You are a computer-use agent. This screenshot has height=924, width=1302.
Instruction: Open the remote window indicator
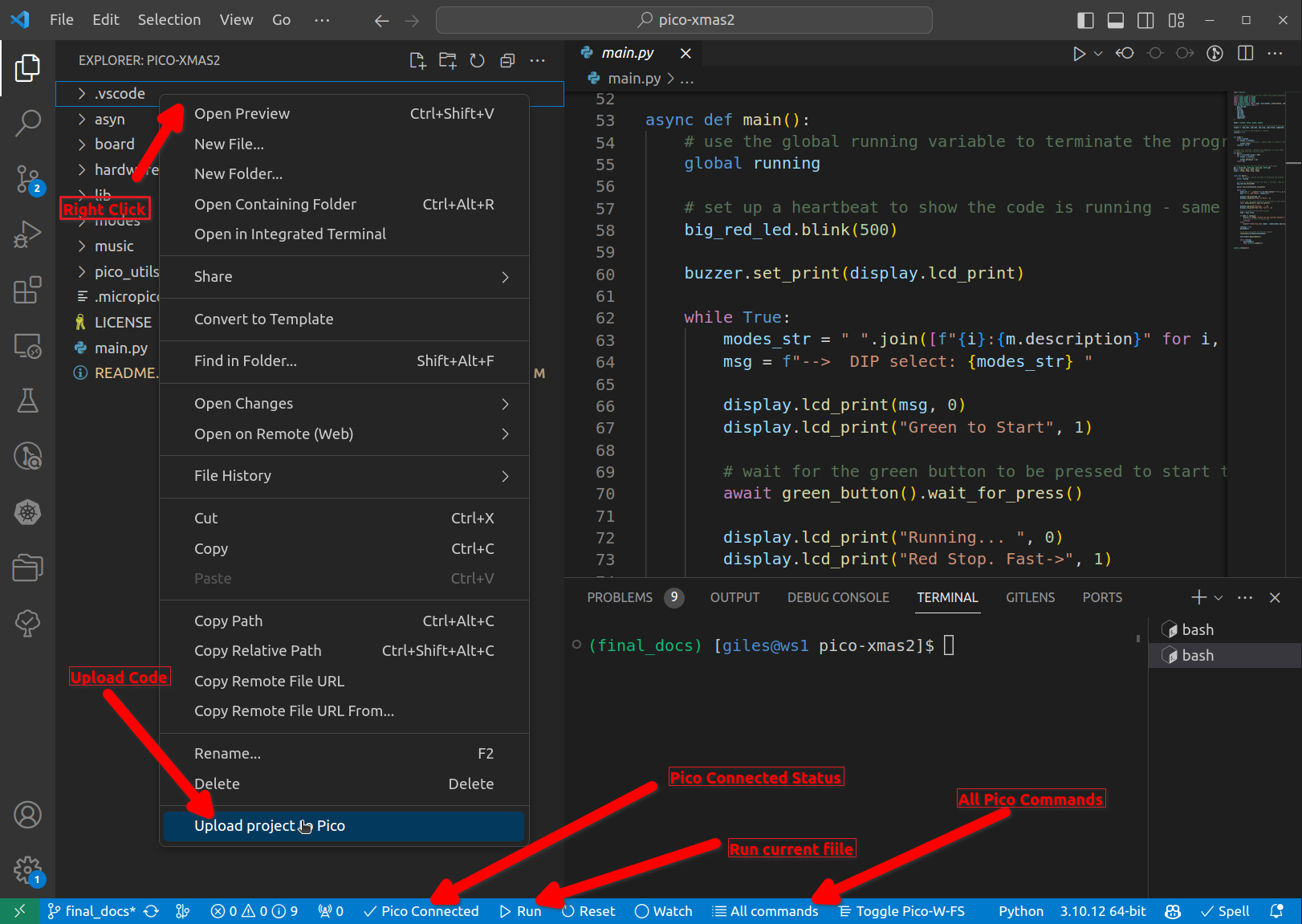point(19,911)
